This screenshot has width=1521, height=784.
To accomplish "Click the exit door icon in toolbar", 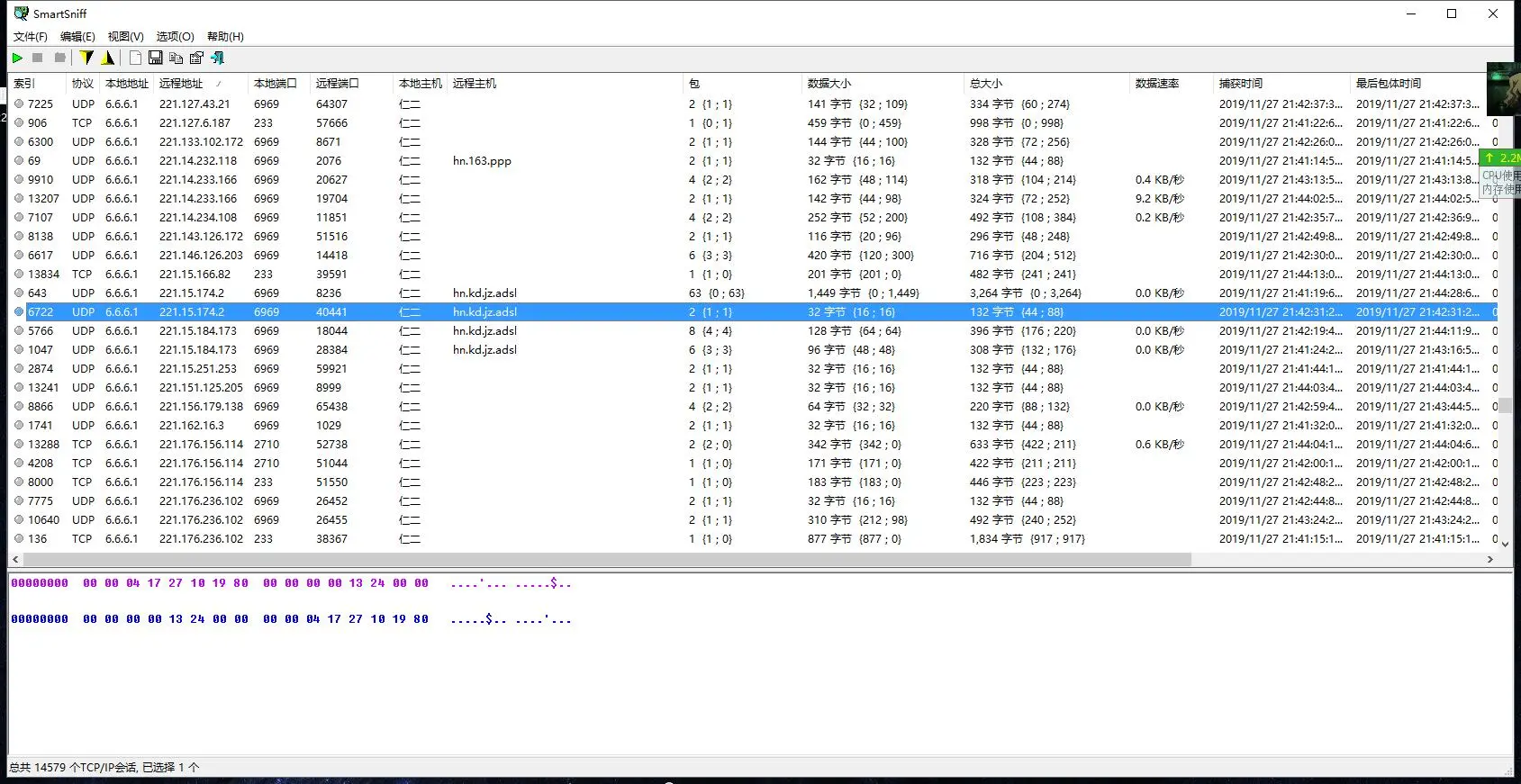I will (217, 58).
